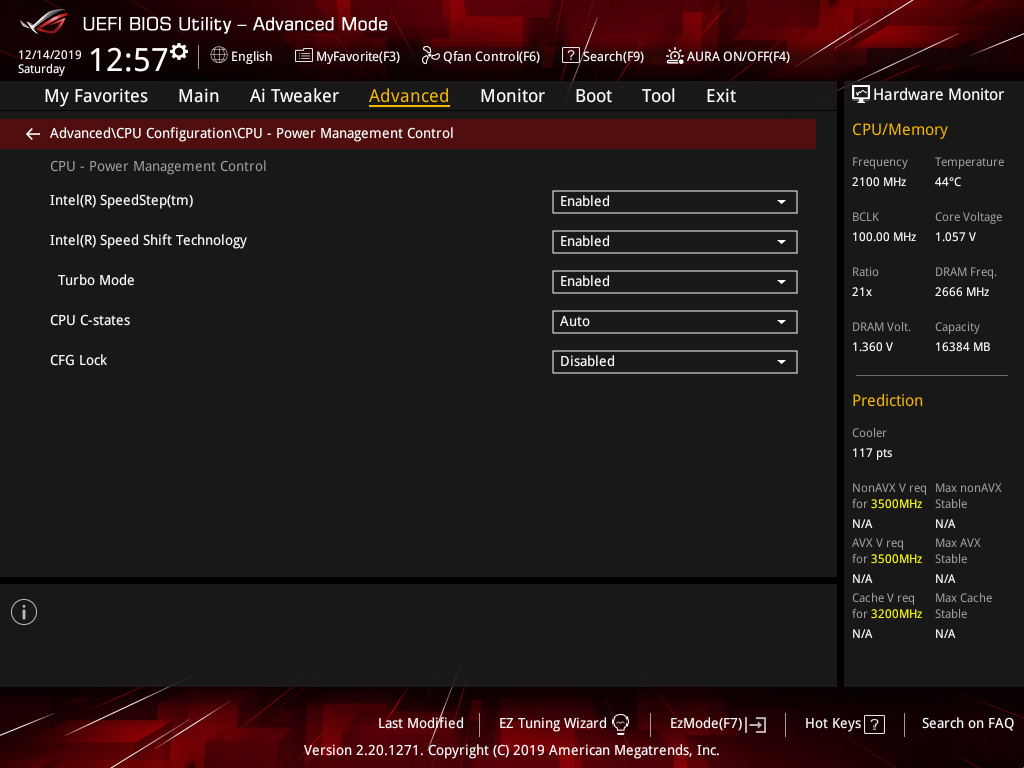Click the Search question mark icon

pos(570,56)
